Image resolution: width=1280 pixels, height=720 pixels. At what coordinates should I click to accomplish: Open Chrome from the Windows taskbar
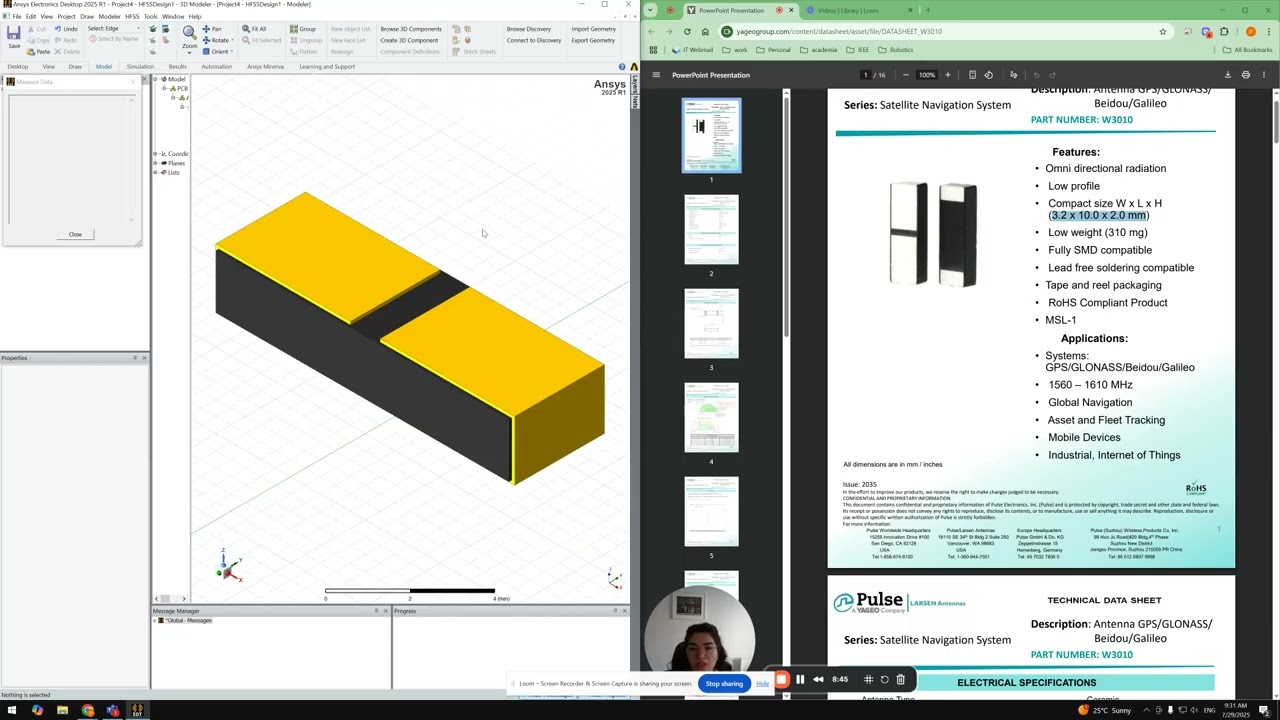tap(87, 711)
